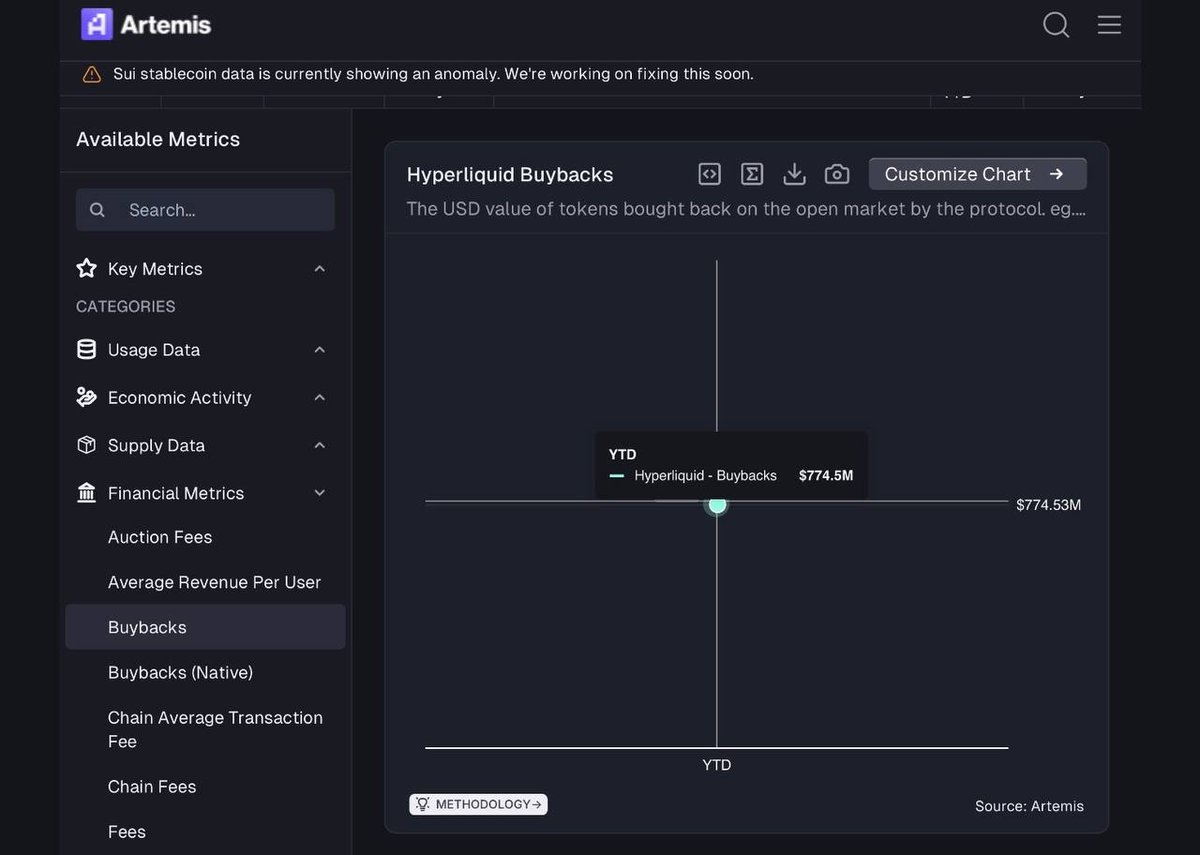Click the Sui stablecoin anomaly notice text
1200x855 pixels.
[433, 74]
